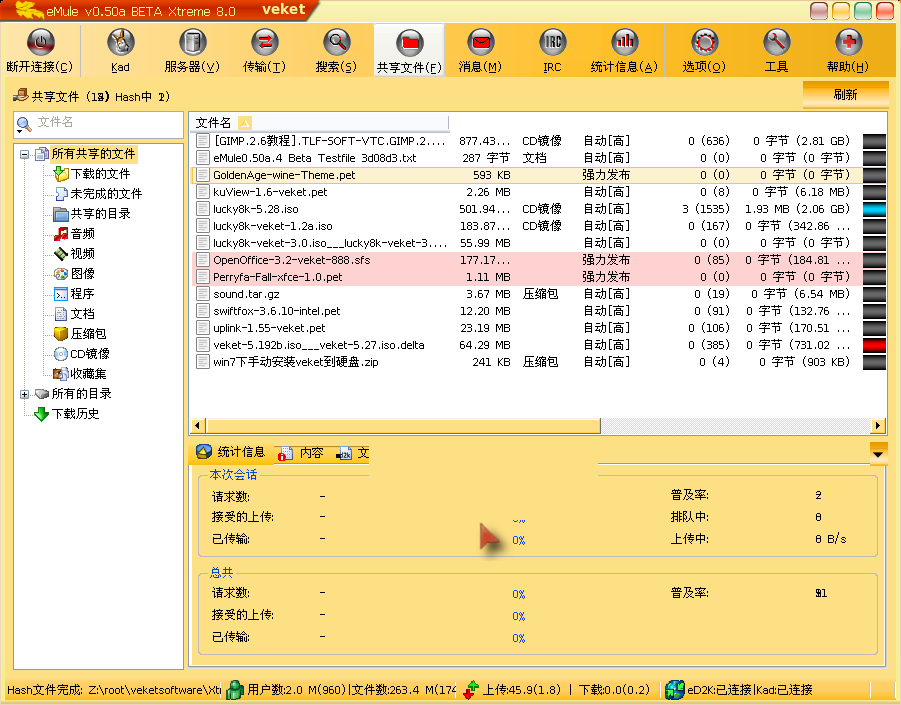
Task: Click the blue progress bar of lucky8k-5.28.iso
Action: [x=874, y=209]
